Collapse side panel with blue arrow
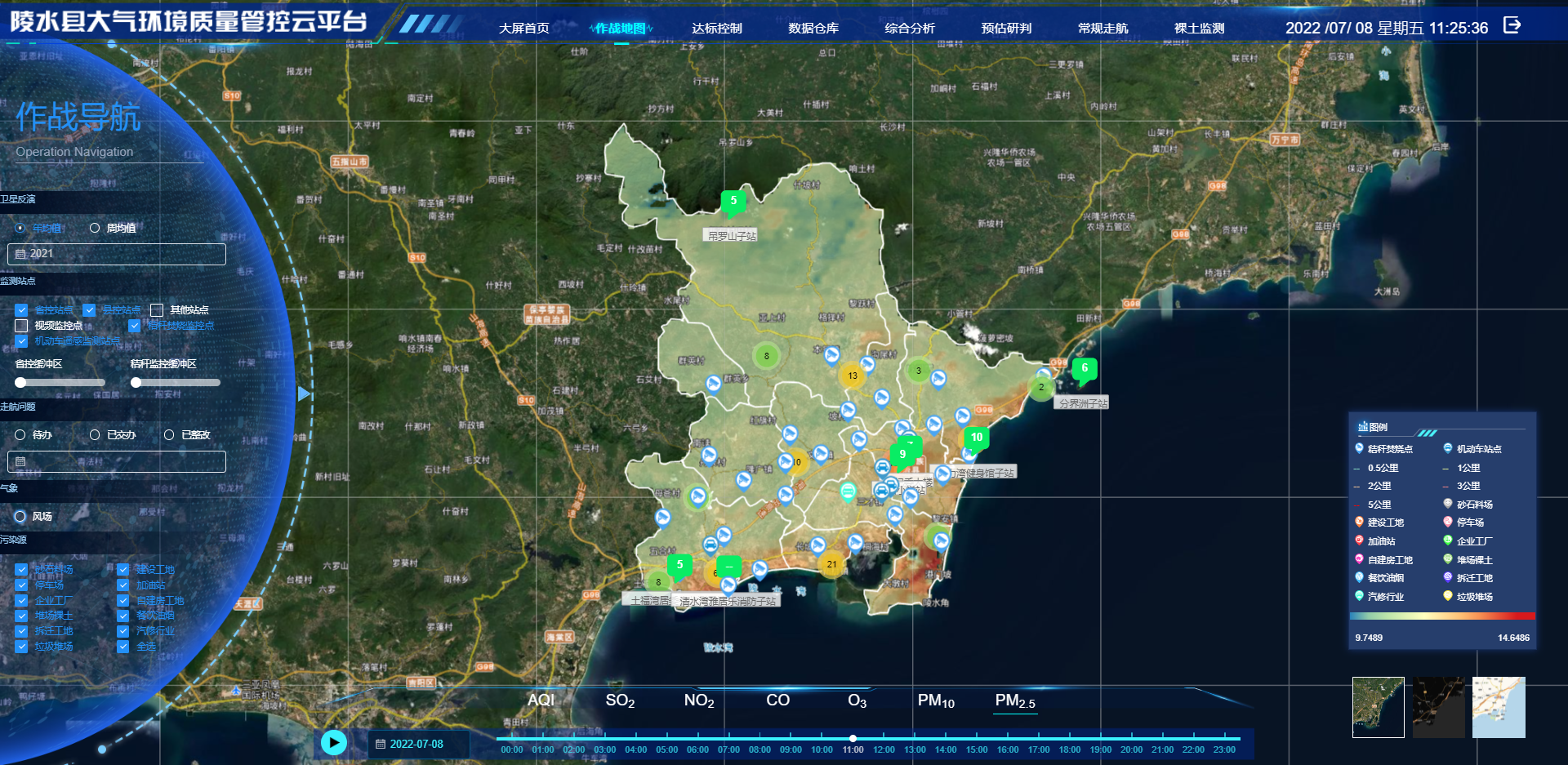The image size is (1568, 765). 304,394
